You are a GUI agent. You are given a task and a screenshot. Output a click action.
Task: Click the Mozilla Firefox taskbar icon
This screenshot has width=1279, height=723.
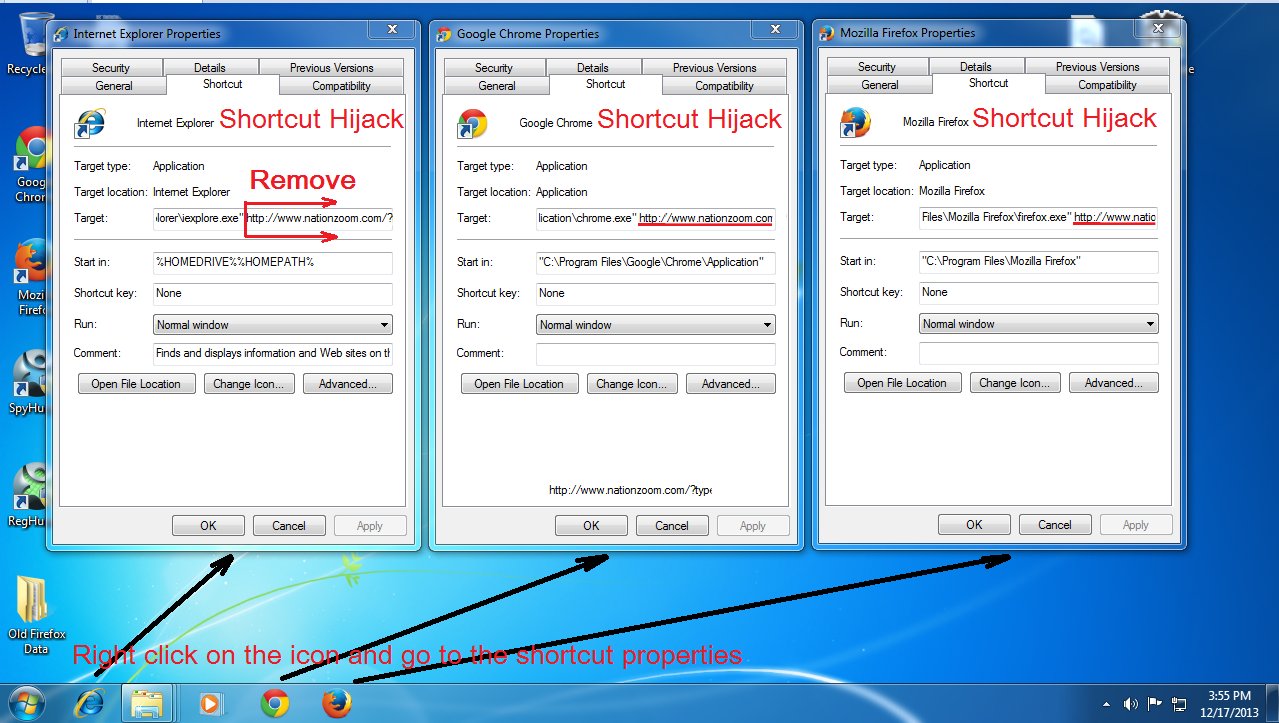(x=337, y=703)
